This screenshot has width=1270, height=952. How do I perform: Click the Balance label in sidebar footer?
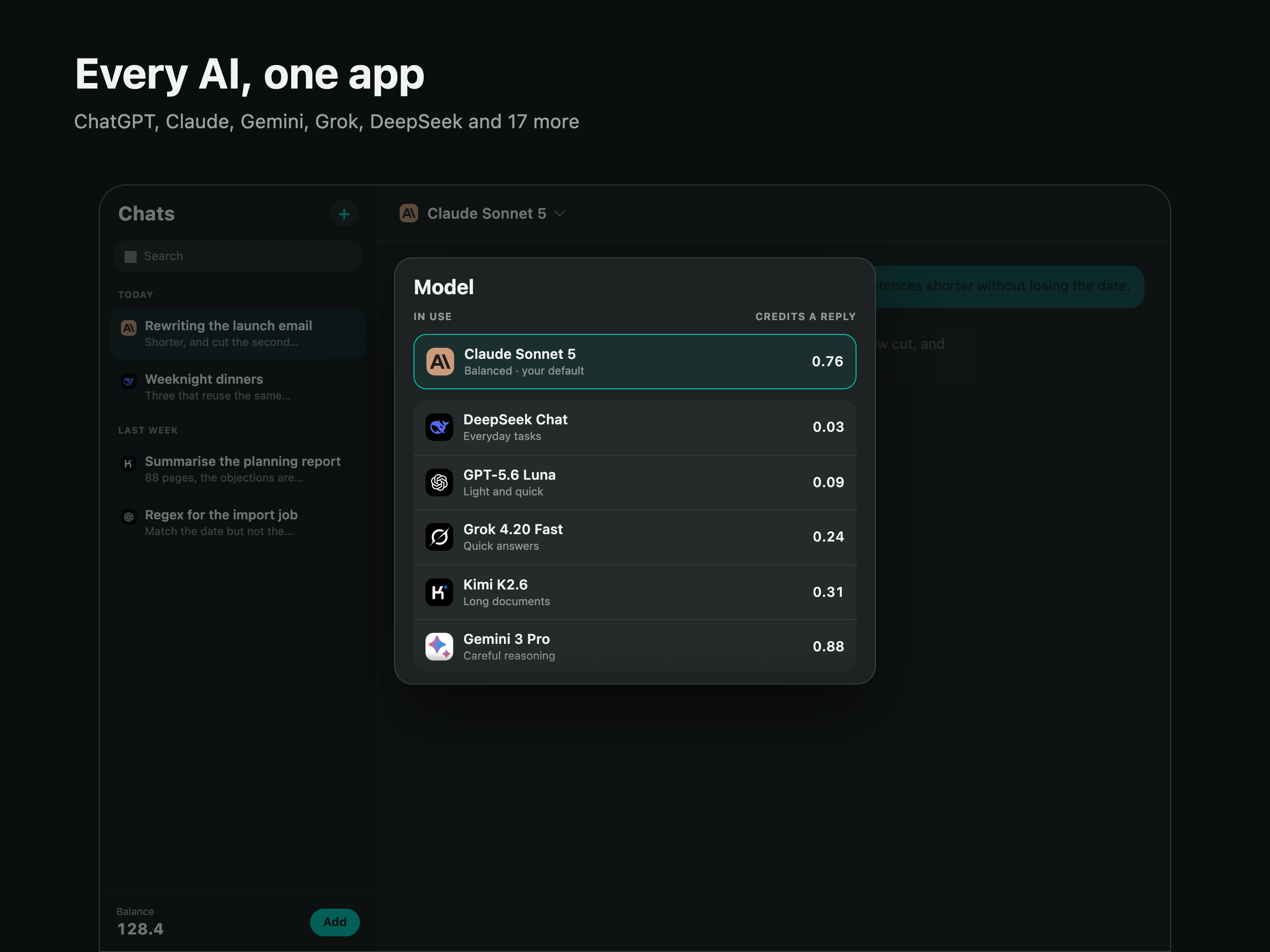[x=135, y=911]
